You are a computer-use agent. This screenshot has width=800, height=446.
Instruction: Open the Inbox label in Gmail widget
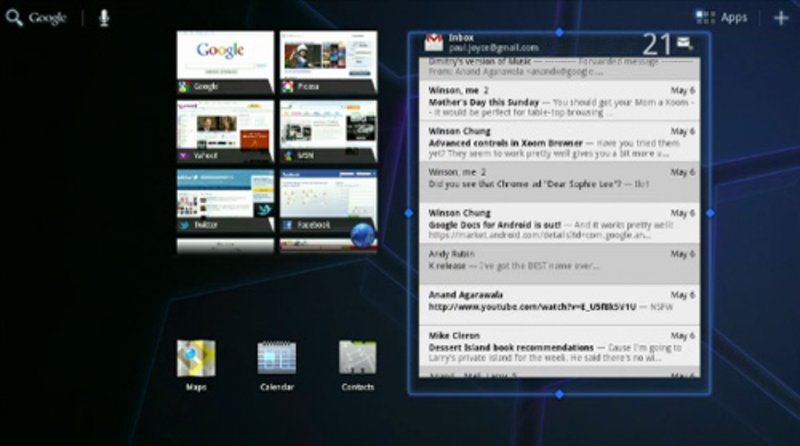[461, 38]
